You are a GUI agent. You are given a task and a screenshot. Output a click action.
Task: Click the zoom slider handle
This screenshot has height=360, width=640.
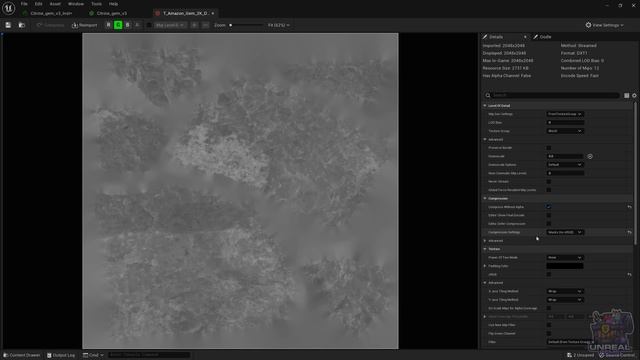click(x=231, y=25)
